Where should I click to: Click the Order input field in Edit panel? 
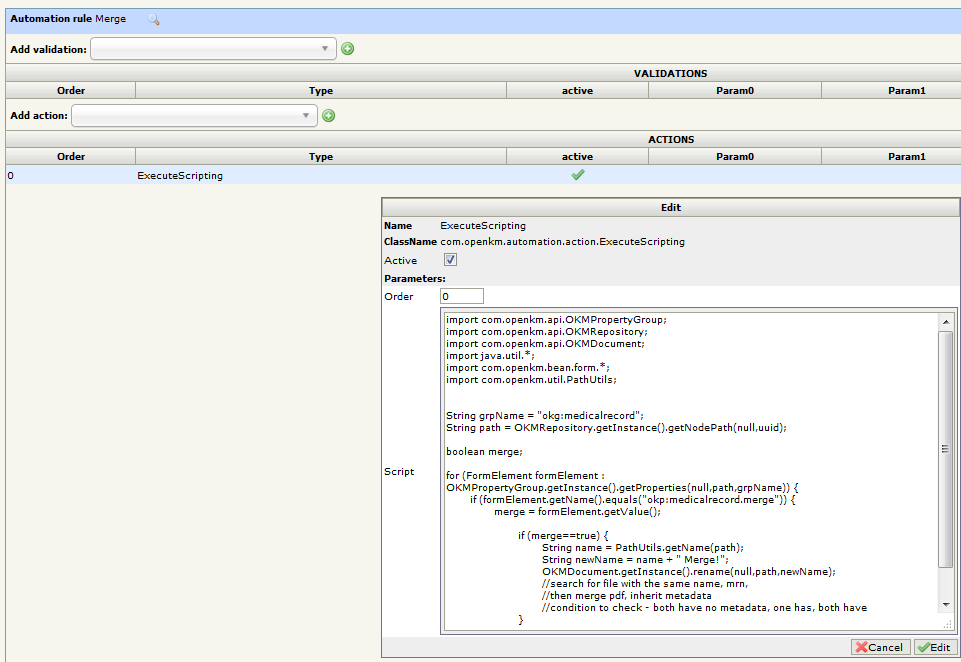pos(462,296)
